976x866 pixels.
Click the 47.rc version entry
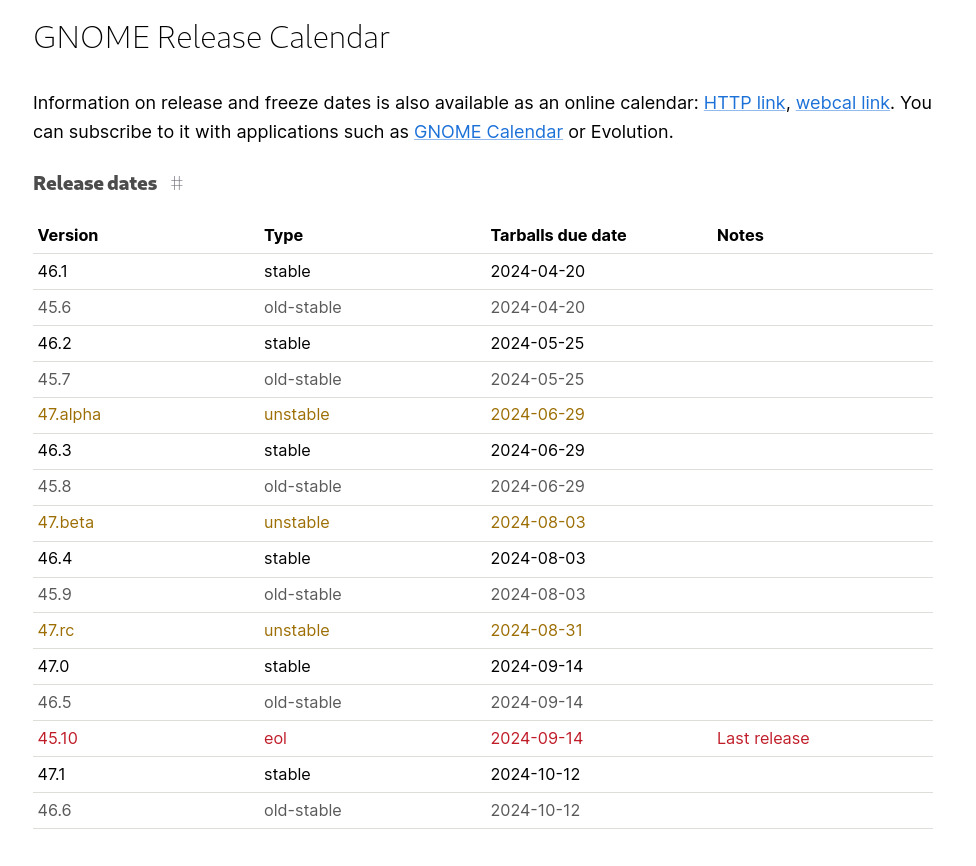click(x=56, y=631)
